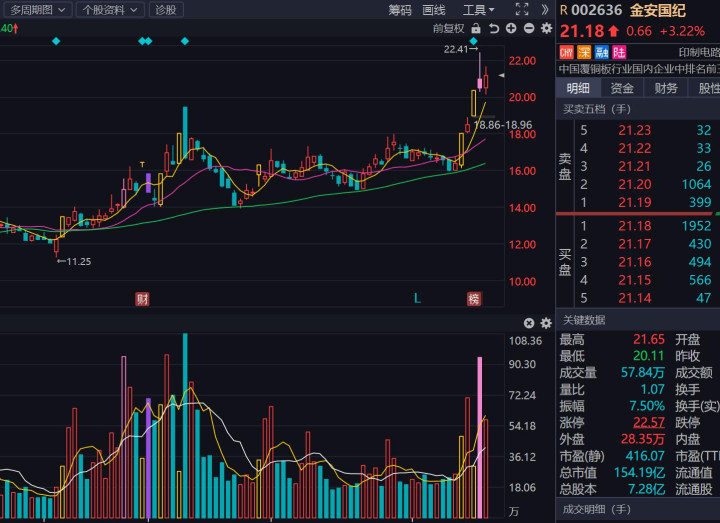The height and width of the screenshot is (523, 720).
Task: Select the 财务 tab
Action: coord(666,88)
